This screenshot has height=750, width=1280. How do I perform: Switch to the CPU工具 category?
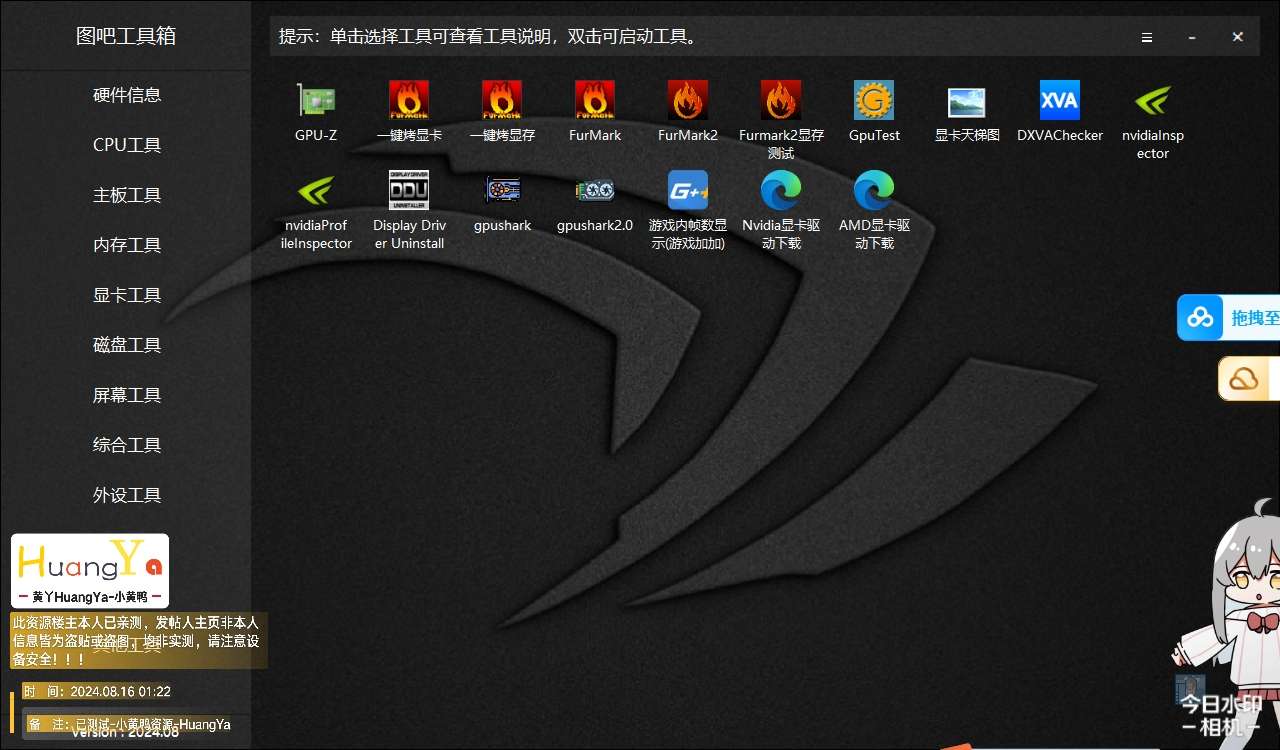point(127,145)
